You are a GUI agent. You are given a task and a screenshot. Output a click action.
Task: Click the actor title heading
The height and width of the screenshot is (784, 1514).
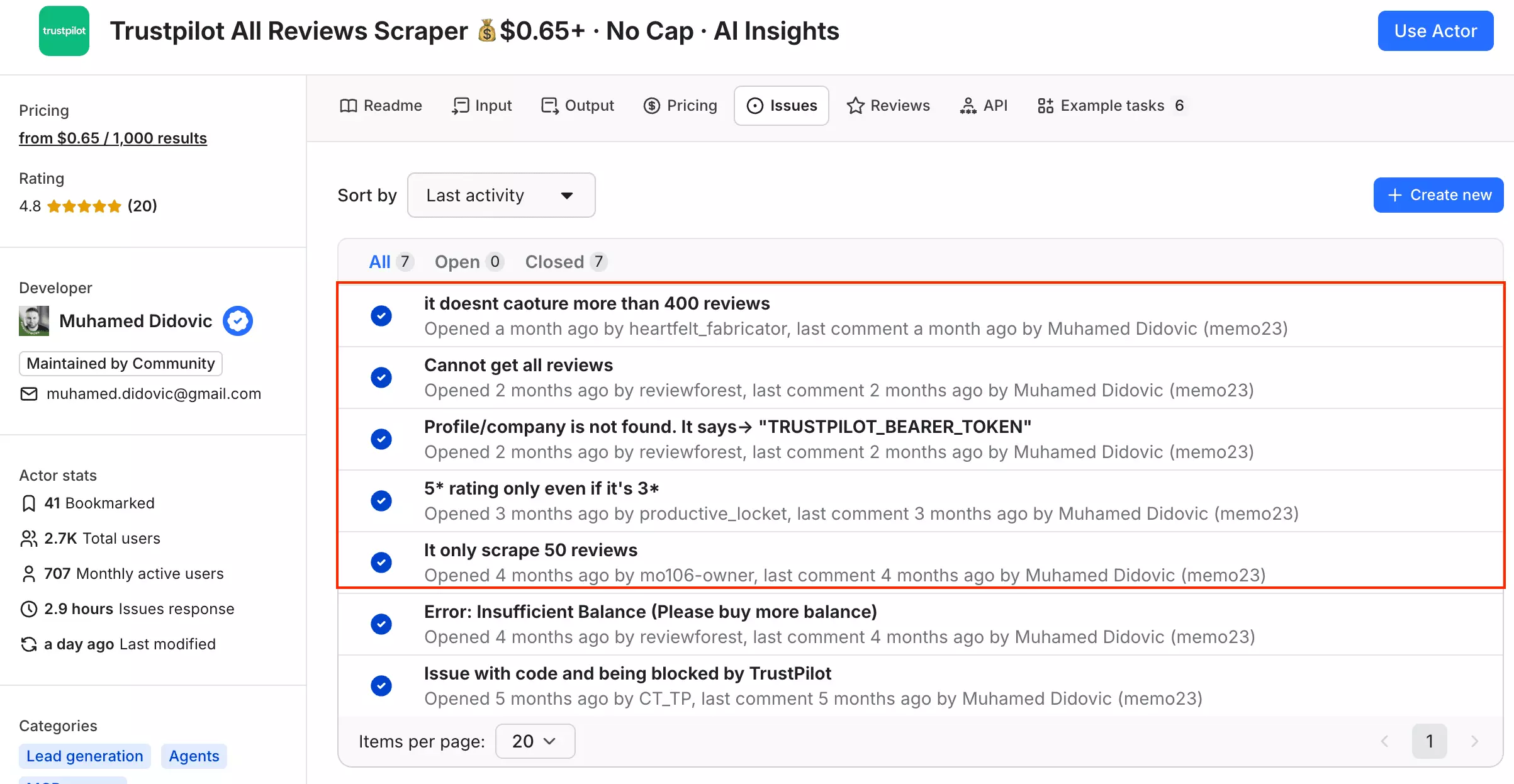474,31
